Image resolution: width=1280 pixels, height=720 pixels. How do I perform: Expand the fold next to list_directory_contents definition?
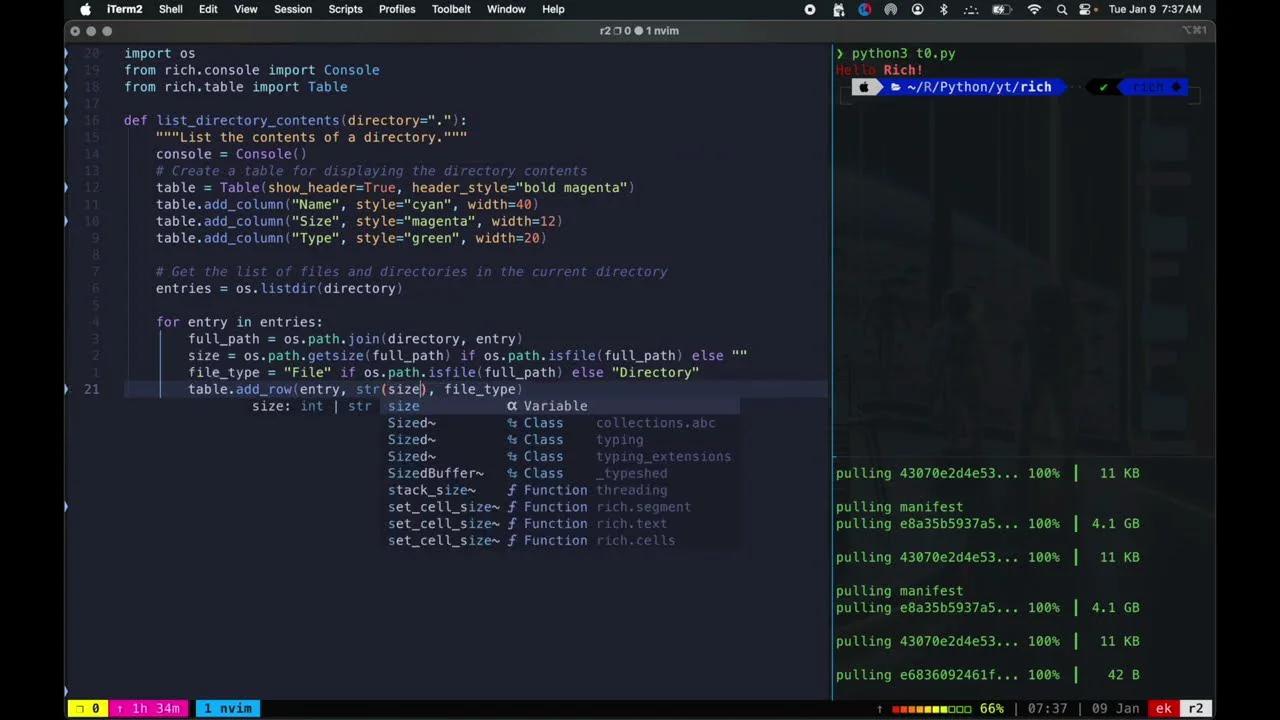pyautogui.click(x=66, y=120)
